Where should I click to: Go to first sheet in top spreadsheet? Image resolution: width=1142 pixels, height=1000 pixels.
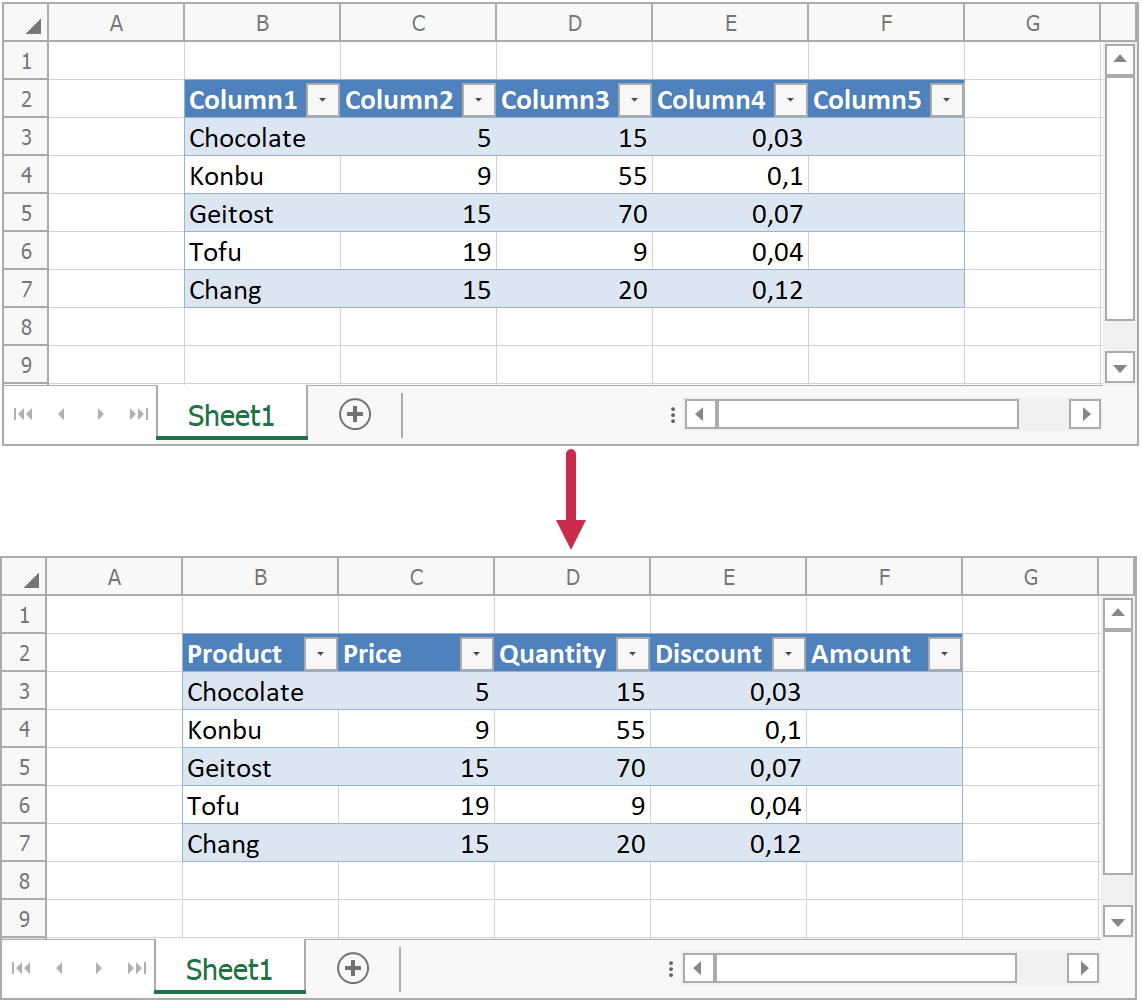[x=23, y=414]
